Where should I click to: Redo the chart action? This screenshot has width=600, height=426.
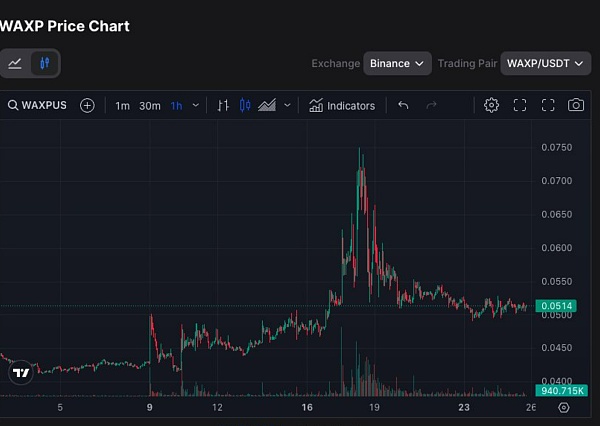[431, 105]
